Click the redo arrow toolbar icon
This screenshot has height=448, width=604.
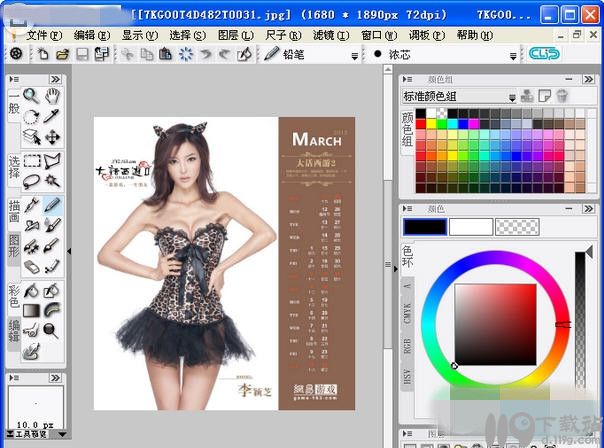click(x=225, y=54)
